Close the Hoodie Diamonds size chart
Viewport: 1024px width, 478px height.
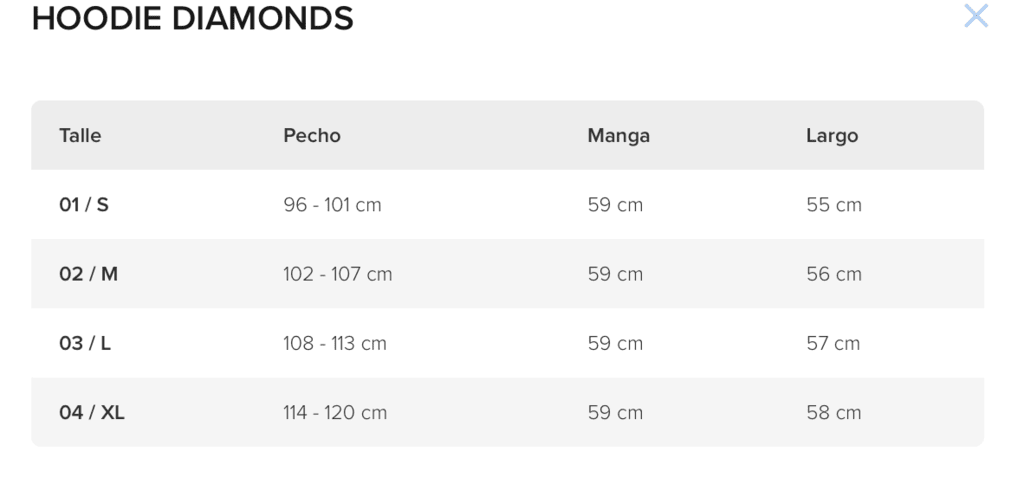[976, 16]
